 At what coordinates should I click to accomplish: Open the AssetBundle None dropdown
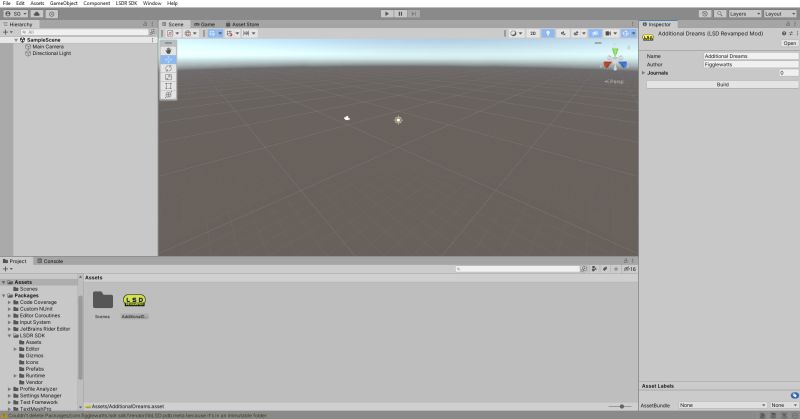point(723,405)
